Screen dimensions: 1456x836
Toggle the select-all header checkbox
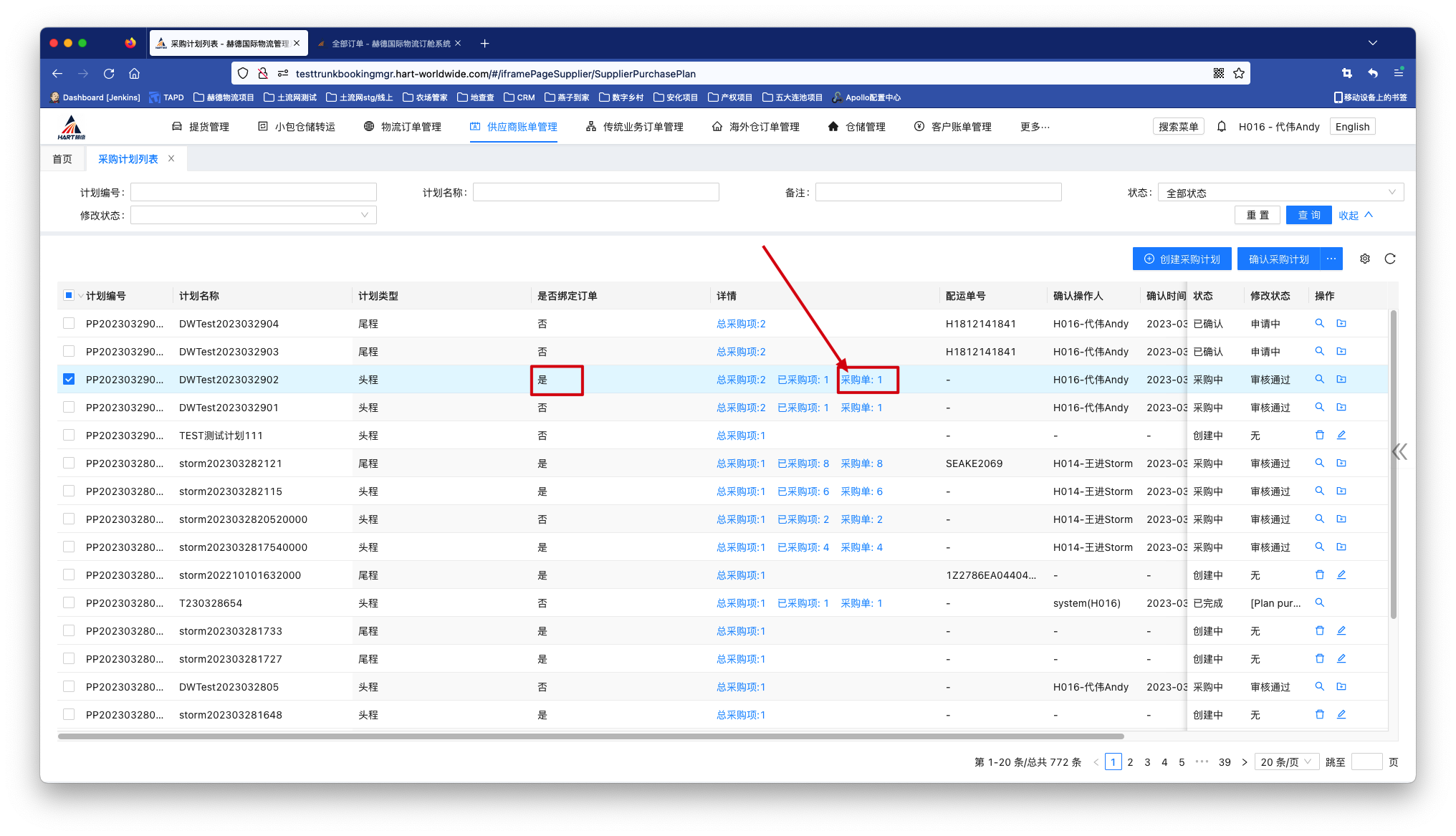(x=69, y=295)
